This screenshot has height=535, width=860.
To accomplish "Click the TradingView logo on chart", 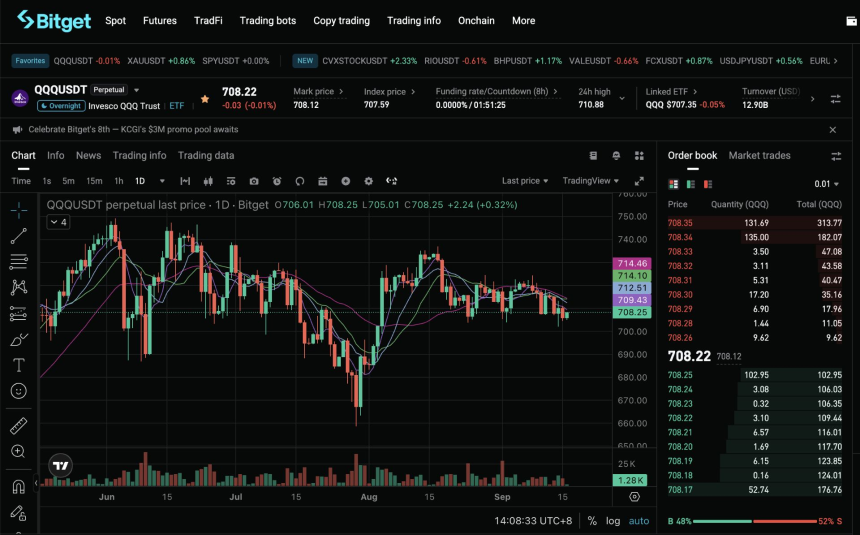I will (60, 466).
